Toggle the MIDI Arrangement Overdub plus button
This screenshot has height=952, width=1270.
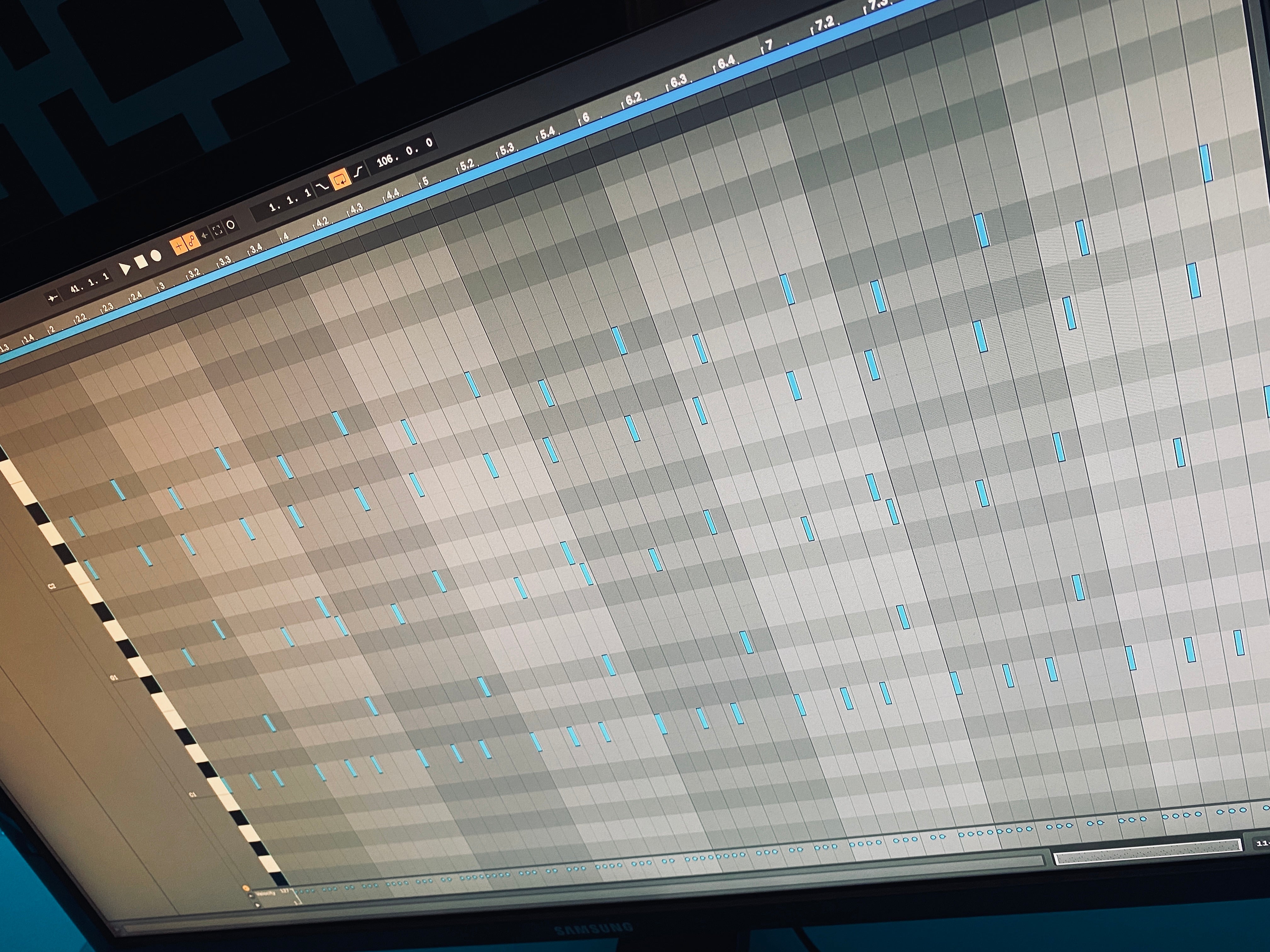[179, 247]
